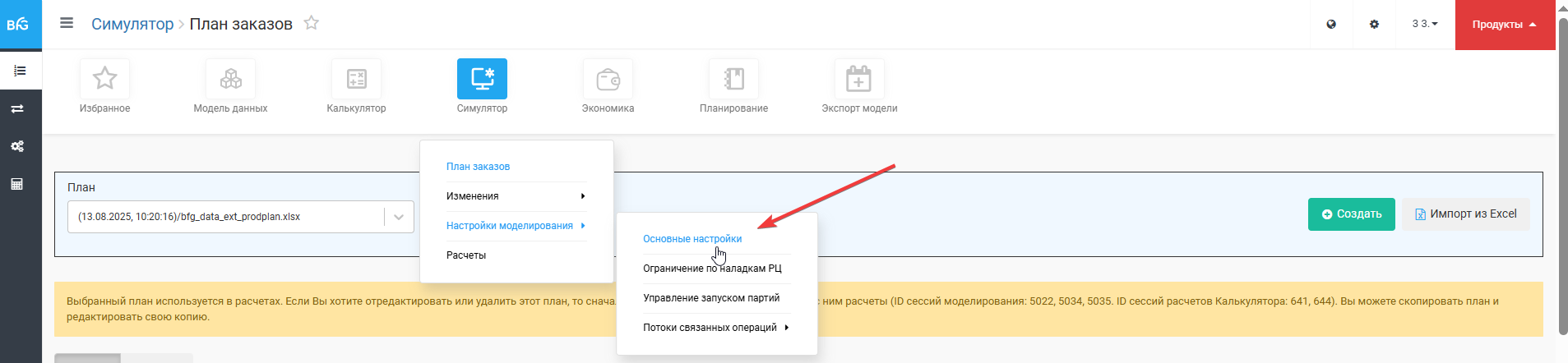Toggle the hamburger menu icon
1568x363 pixels.
tap(67, 23)
